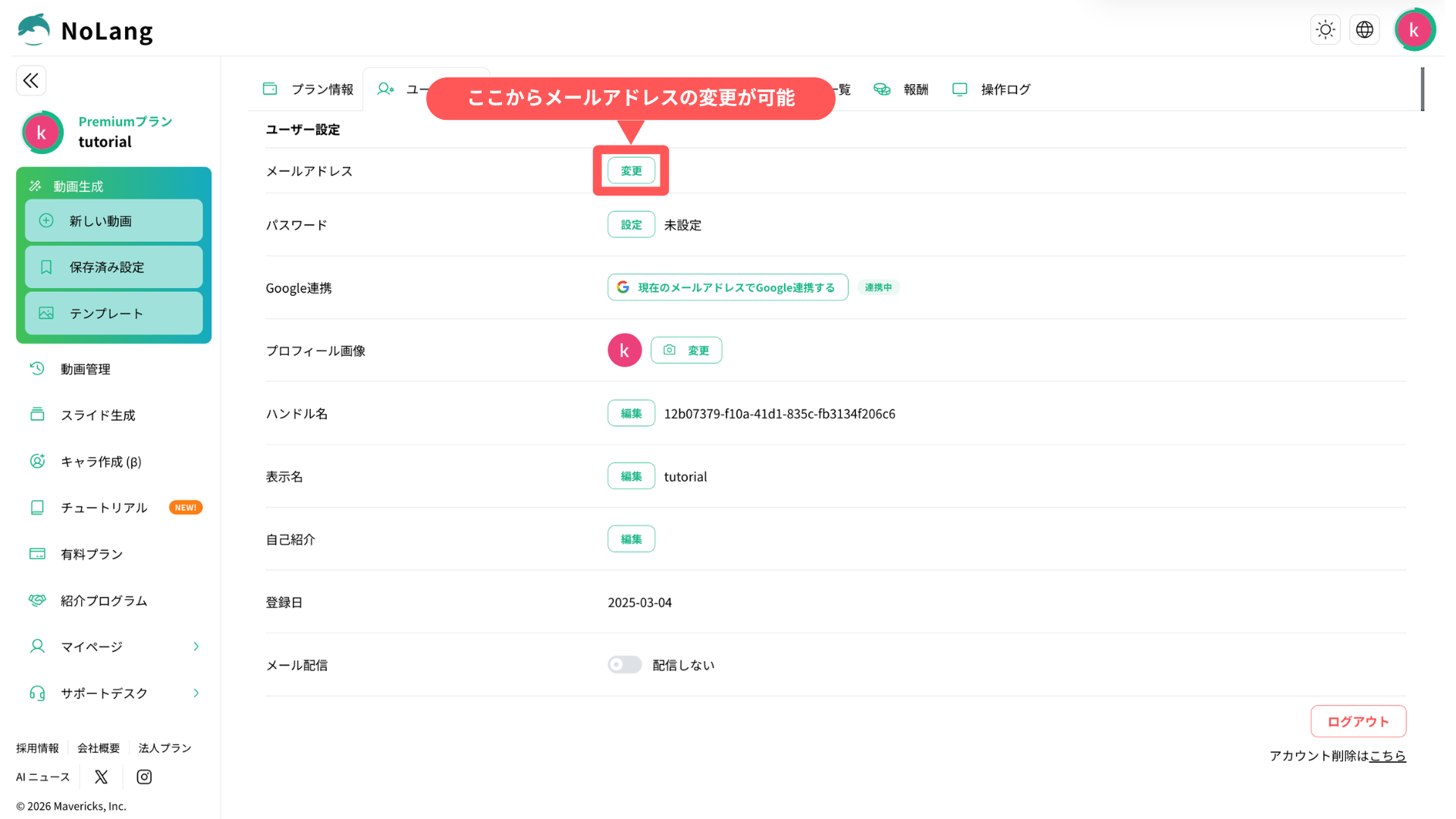Click the person icon beside マイページ

(37, 646)
